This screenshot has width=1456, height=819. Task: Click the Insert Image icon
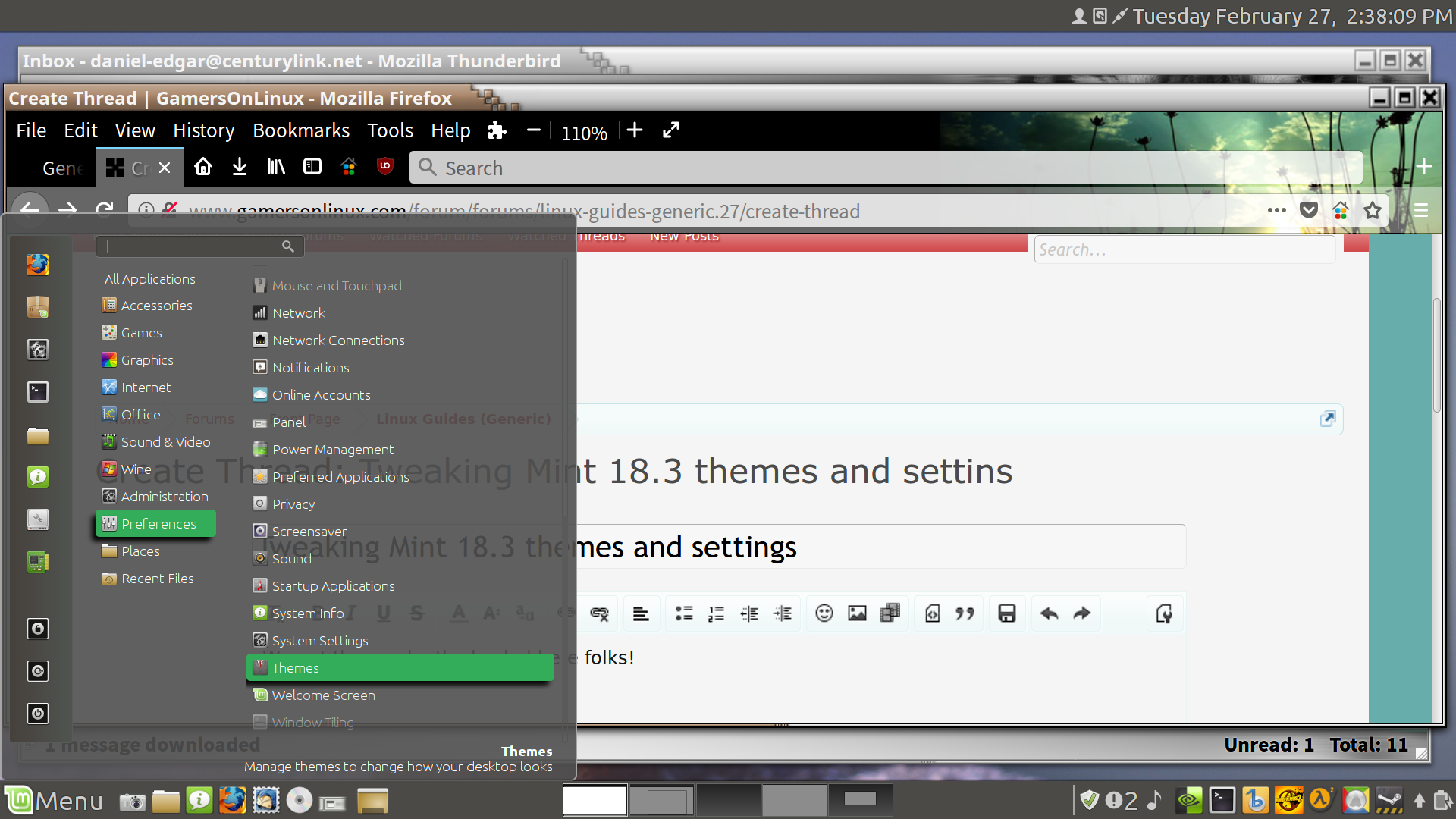click(857, 613)
